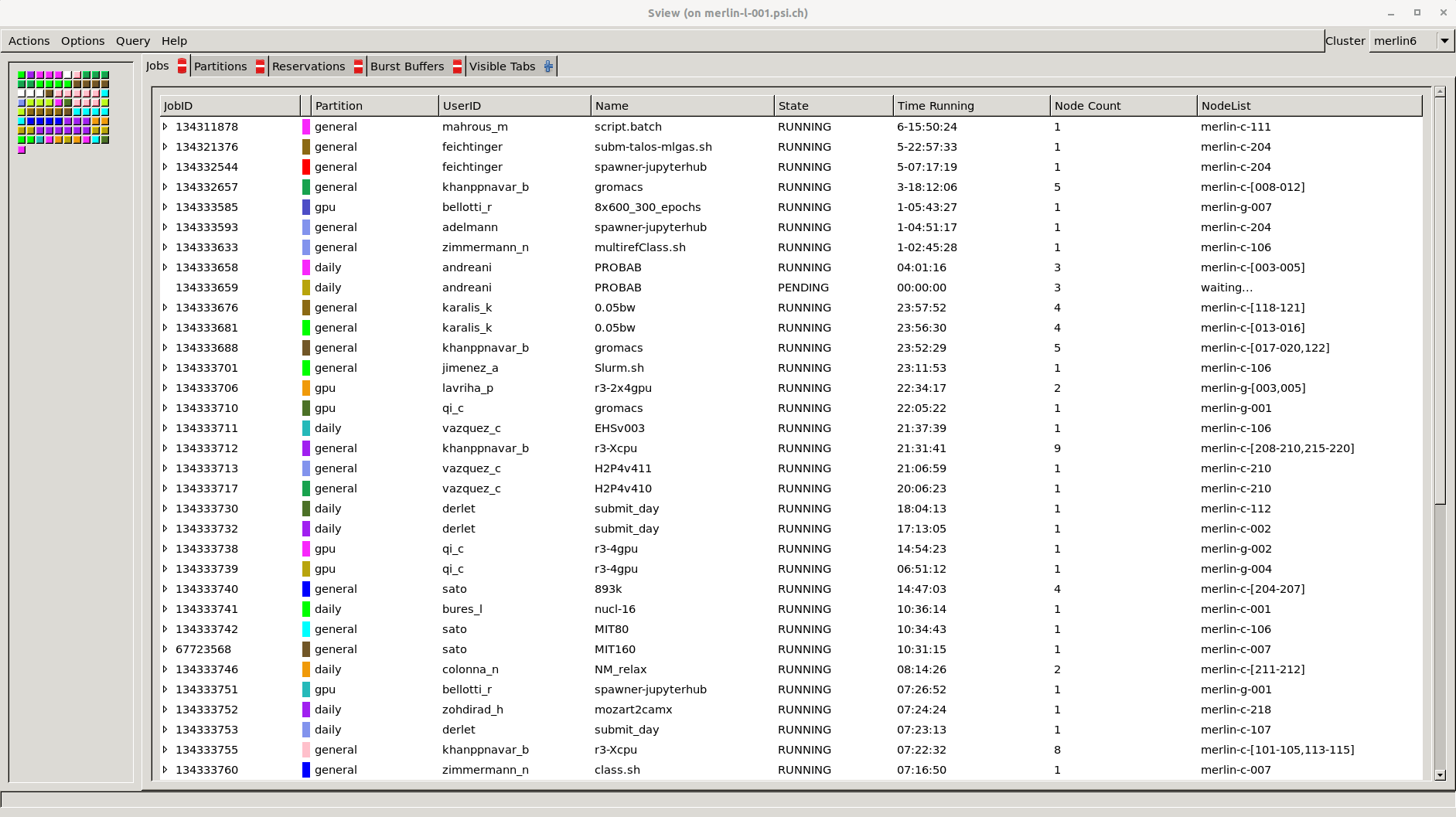Sort jobs by the State column header
1456x817 pixels.
coord(794,105)
